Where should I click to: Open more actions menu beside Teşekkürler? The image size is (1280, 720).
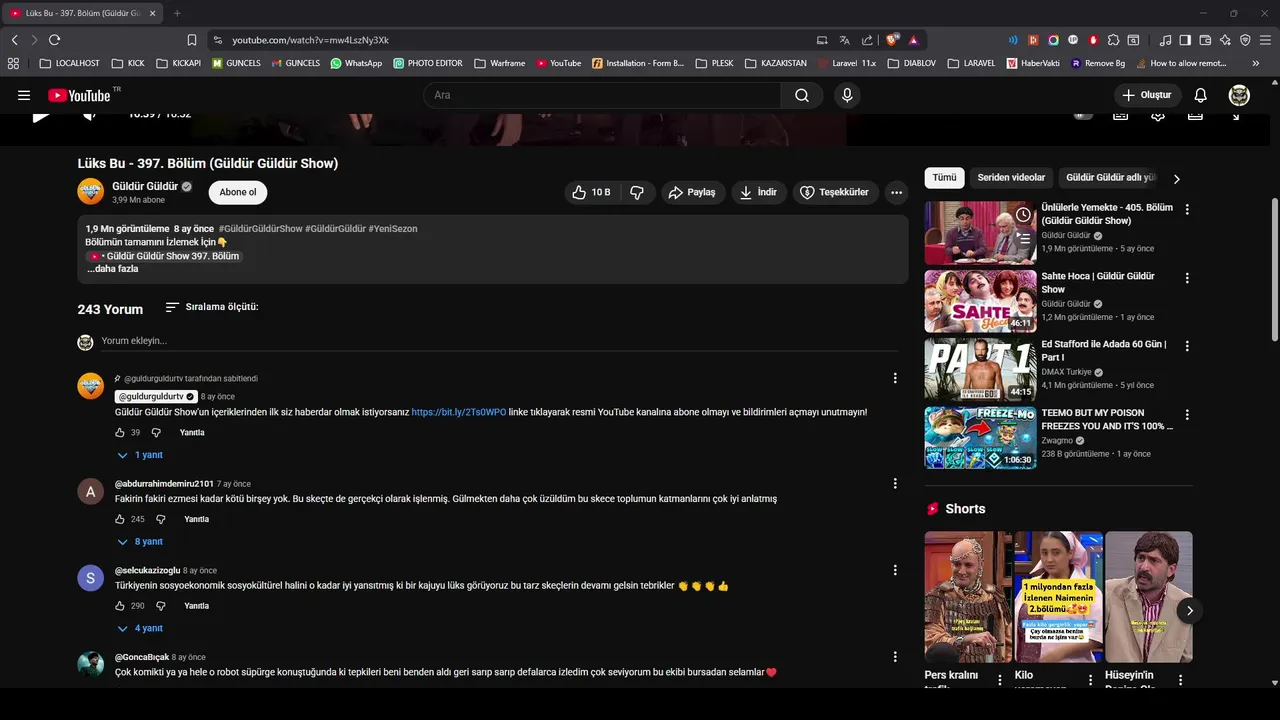pos(896,192)
